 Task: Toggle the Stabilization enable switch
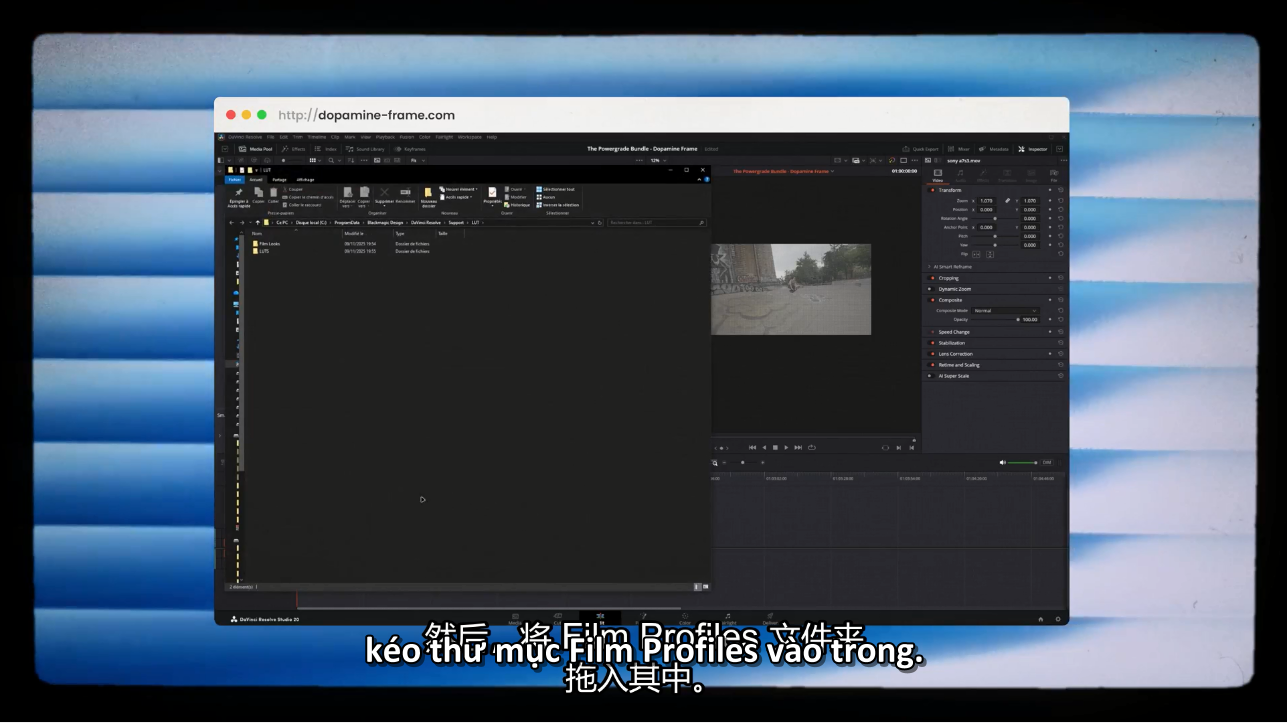(x=932, y=343)
